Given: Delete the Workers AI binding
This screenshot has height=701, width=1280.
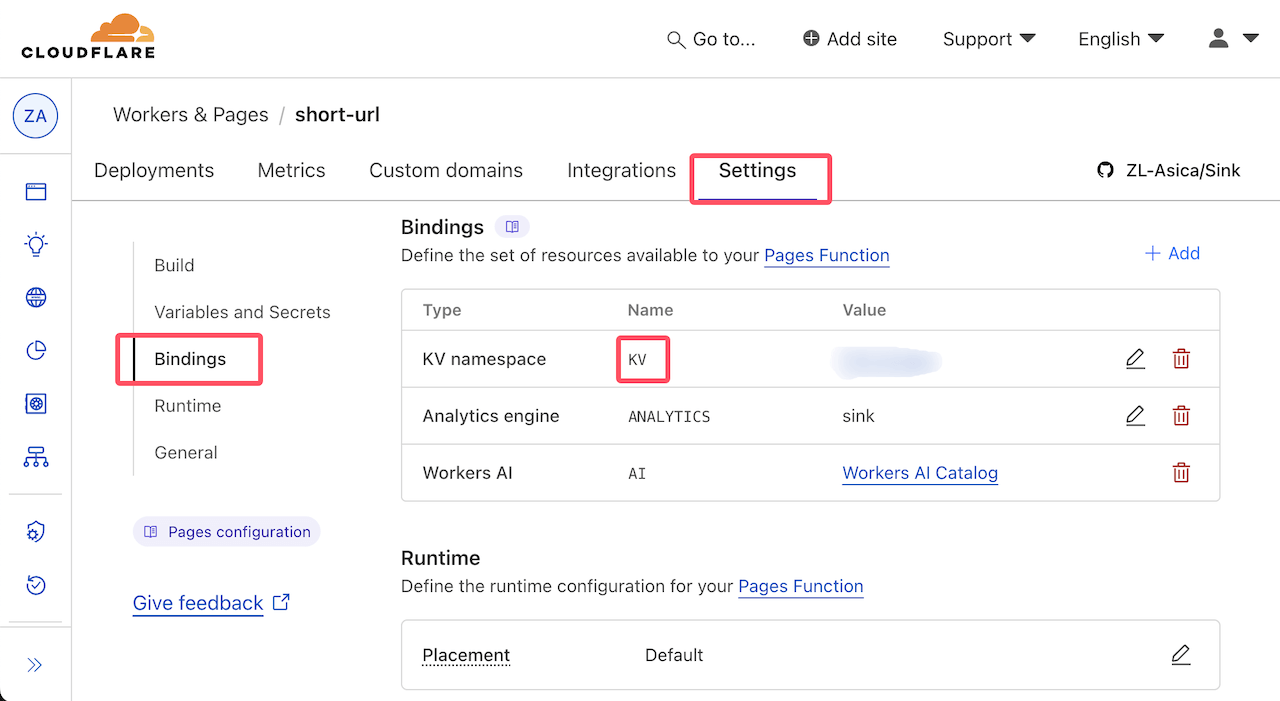Looking at the screenshot, I should [1181, 473].
